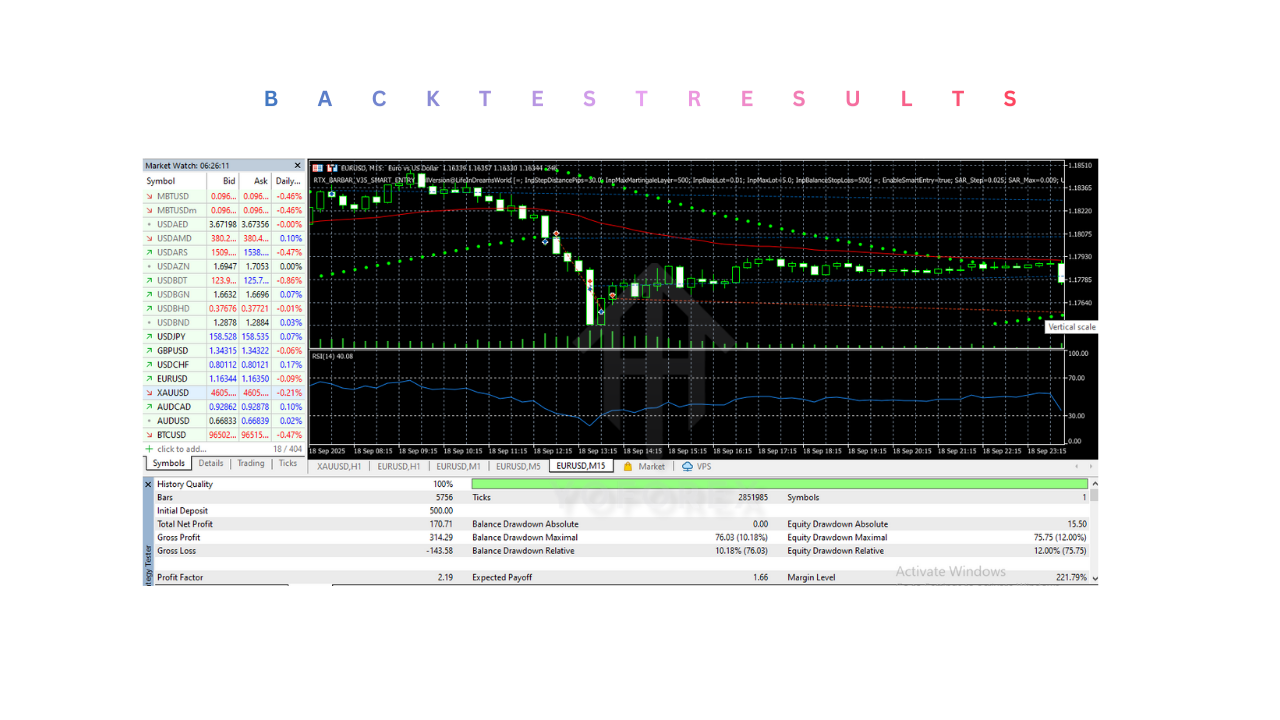Screen dimensions: 1280x720
Task: Click the XAUUSD red down-arrow icon
Action: [x=150, y=393]
